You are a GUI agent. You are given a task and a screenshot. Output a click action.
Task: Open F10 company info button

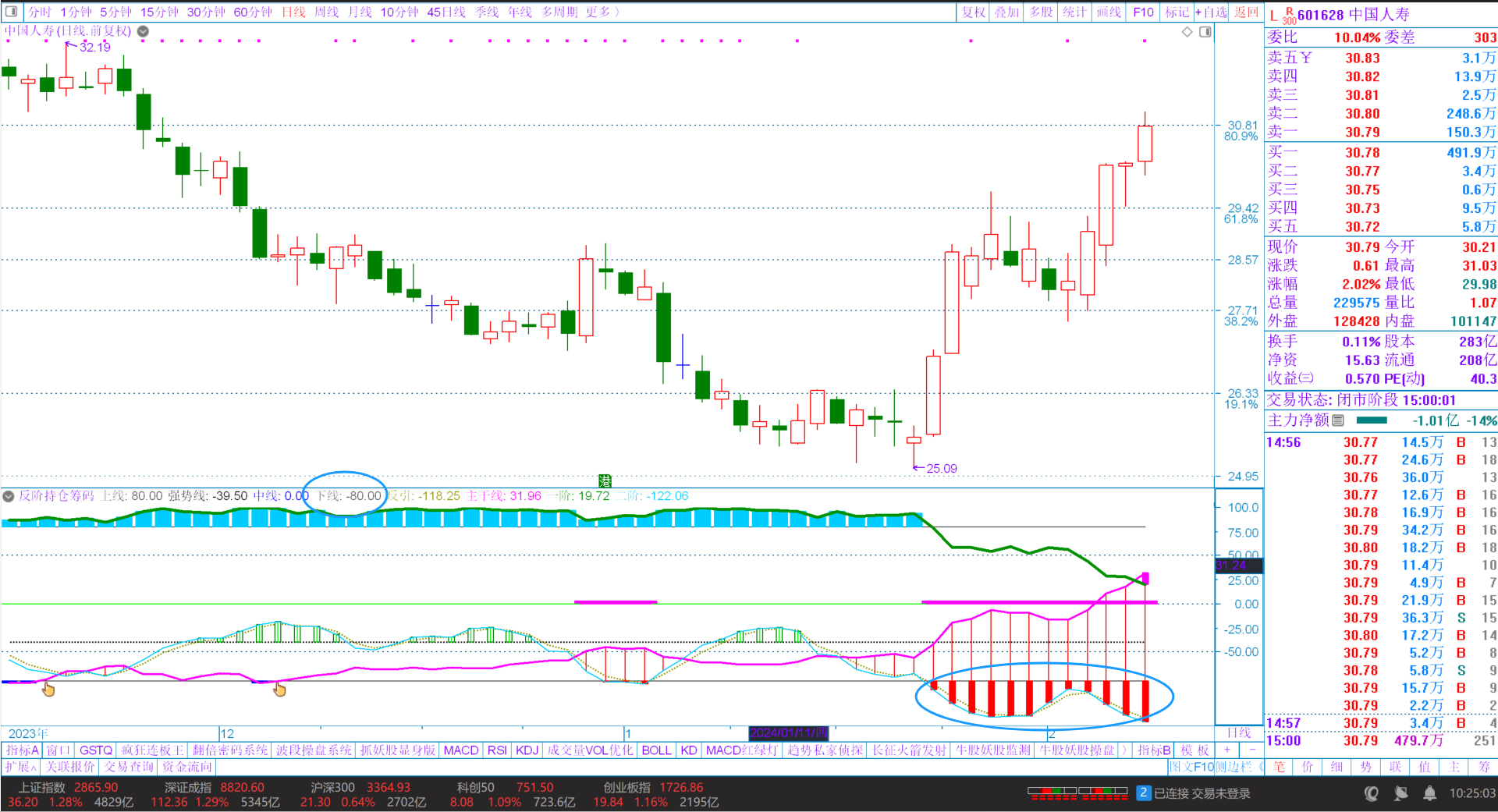tap(1143, 12)
